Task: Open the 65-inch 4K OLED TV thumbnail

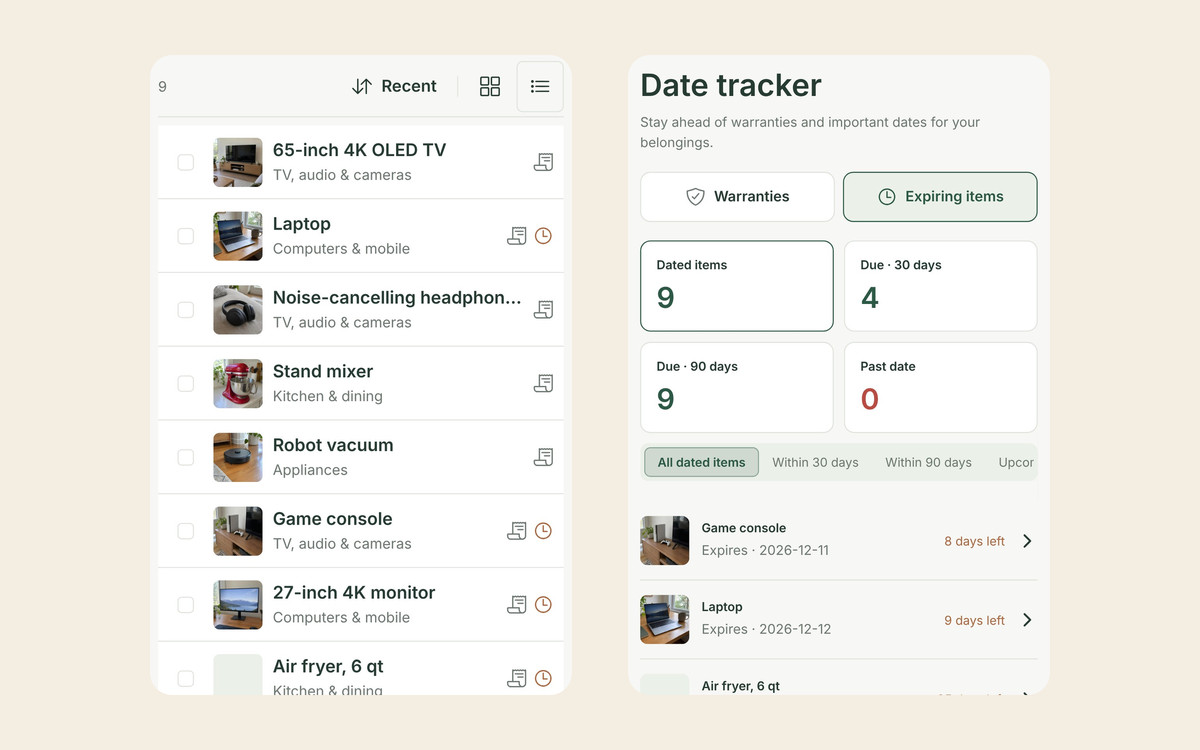Action: 238,162
